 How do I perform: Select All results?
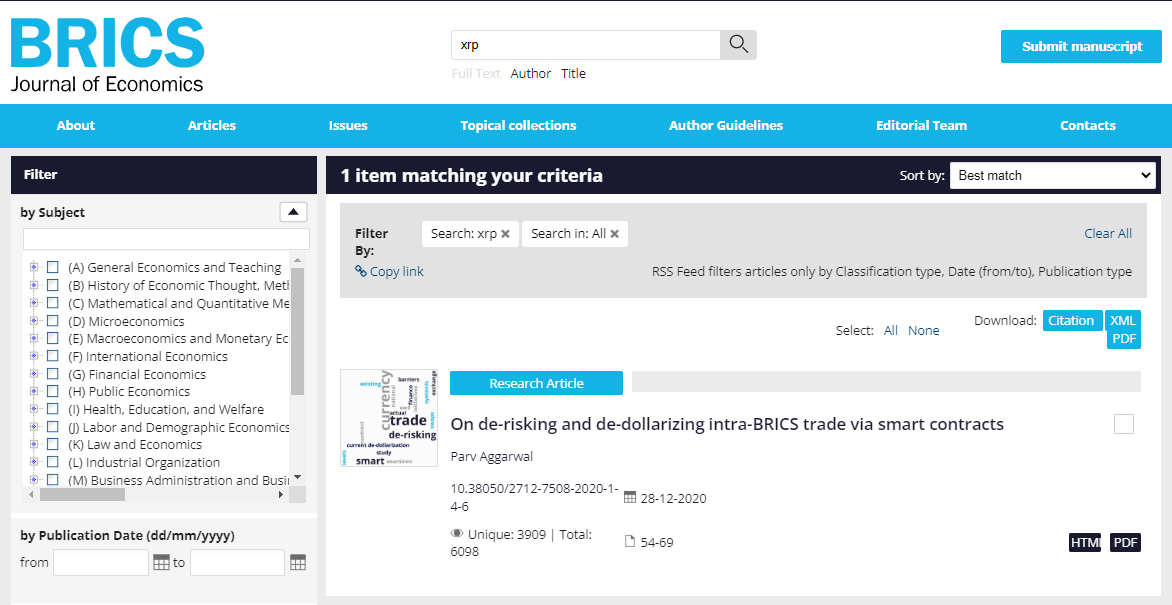tap(890, 331)
